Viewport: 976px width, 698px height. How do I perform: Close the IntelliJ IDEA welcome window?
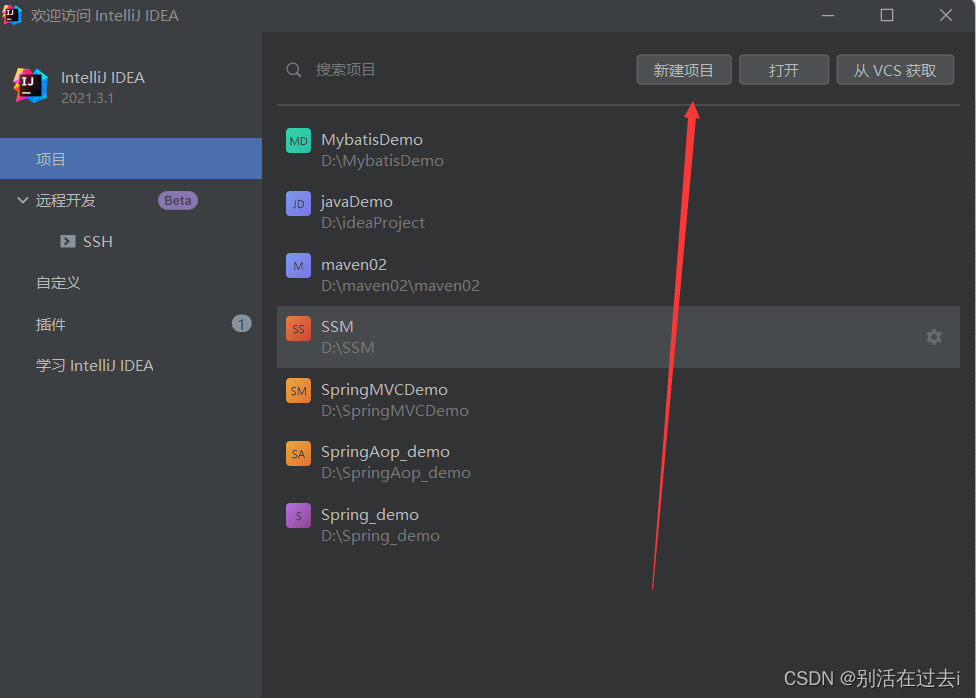point(946,15)
